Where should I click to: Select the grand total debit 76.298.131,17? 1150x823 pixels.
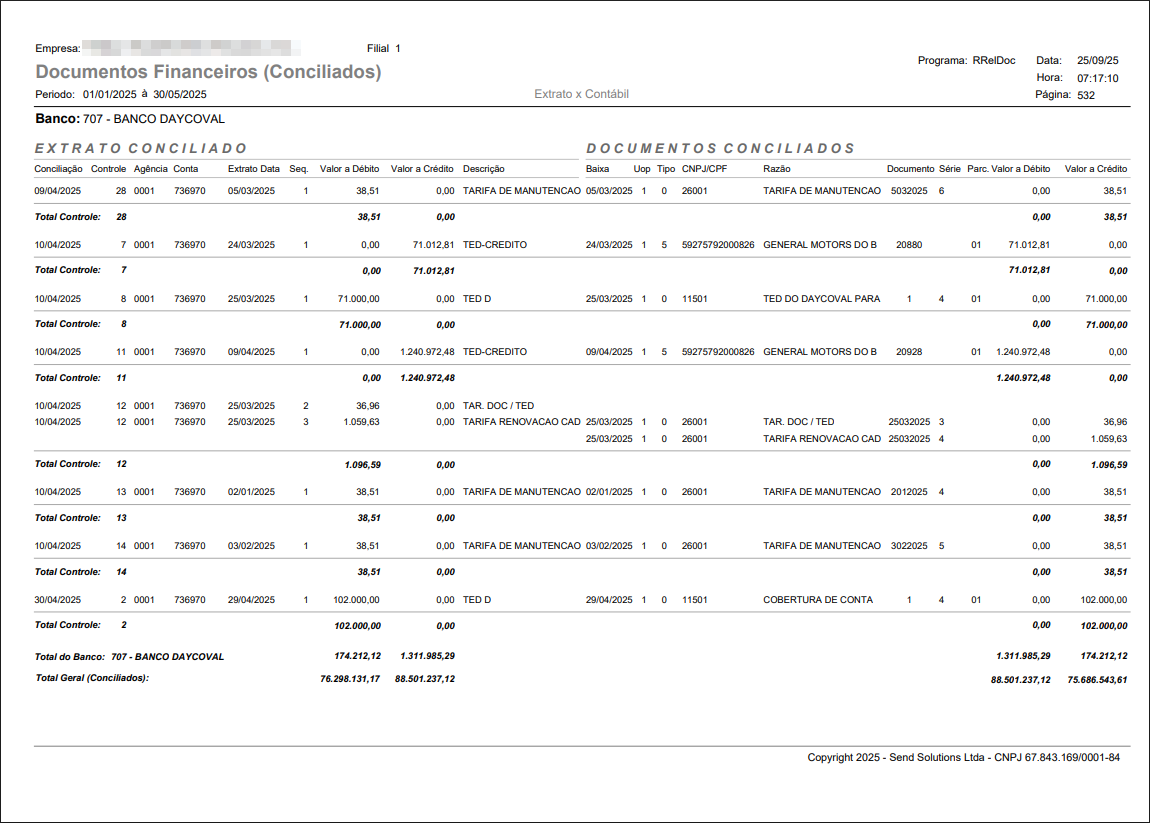(x=343, y=679)
